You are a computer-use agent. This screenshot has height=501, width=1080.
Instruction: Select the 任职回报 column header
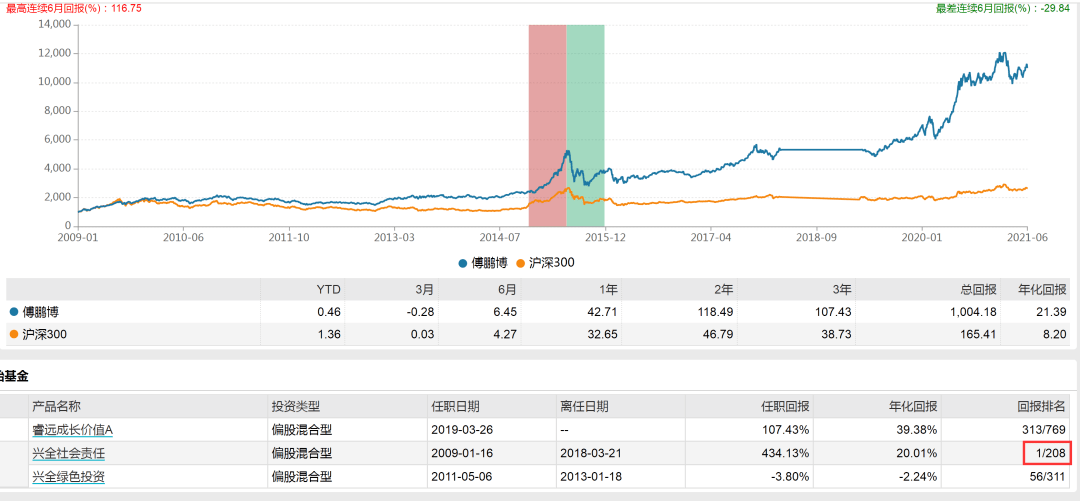click(x=786, y=406)
